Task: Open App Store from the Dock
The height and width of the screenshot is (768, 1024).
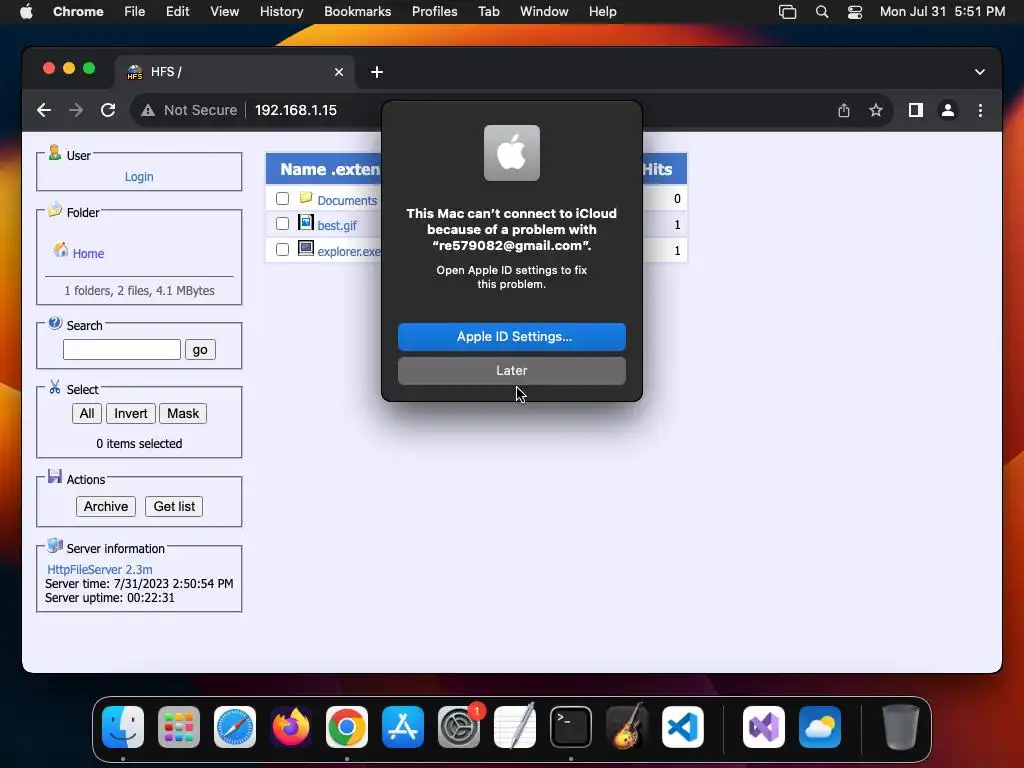Action: click(x=403, y=727)
